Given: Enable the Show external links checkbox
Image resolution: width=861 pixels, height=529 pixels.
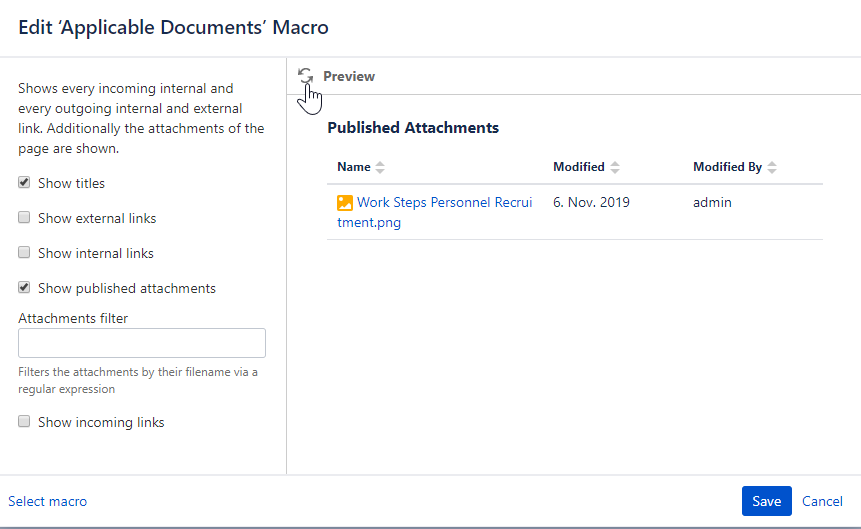Looking at the screenshot, I should coord(24,218).
